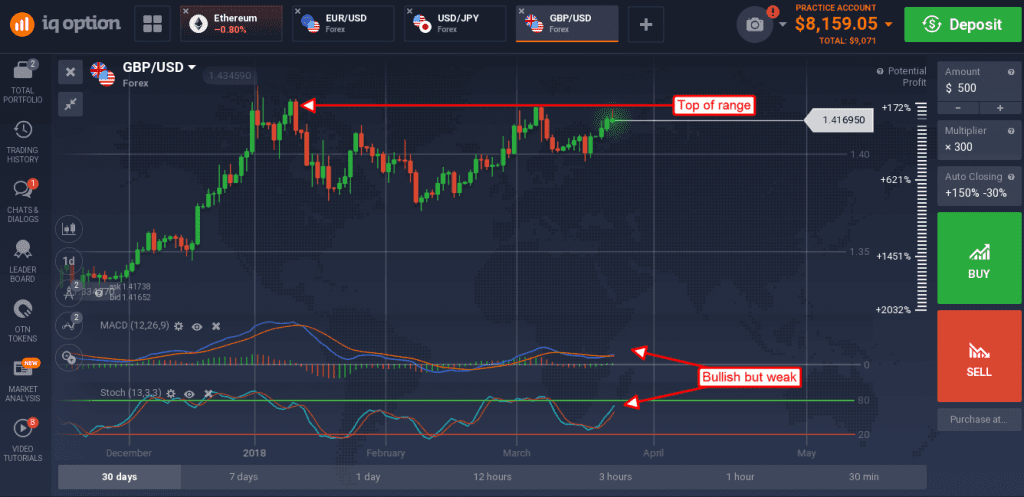Close the GBP/USD chart with X button
The height and width of the screenshot is (497, 1024).
(71, 72)
